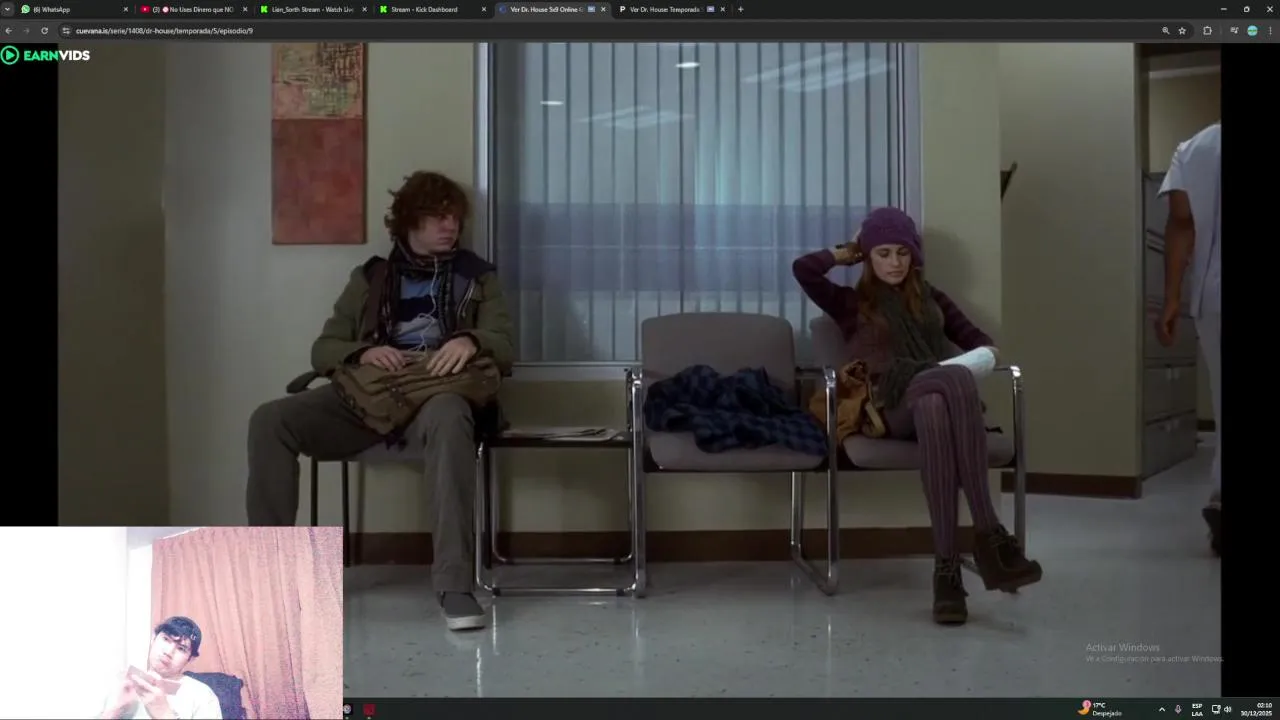Switch to 'Ver Dr. House Temporada' tab
1280x720 pixels.
pyautogui.click(x=670, y=9)
